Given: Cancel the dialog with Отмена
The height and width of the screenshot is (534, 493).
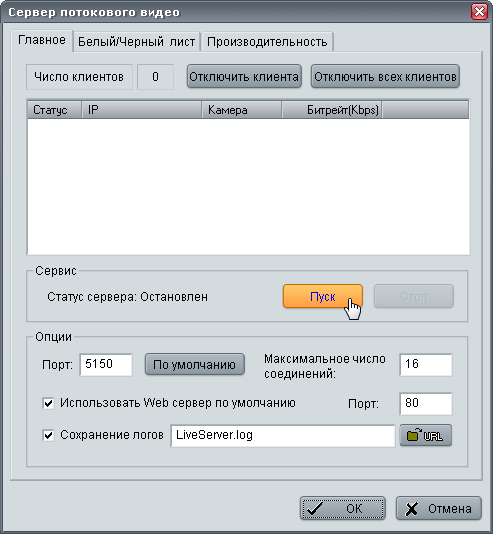Looking at the screenshot, I should (439, 508).
